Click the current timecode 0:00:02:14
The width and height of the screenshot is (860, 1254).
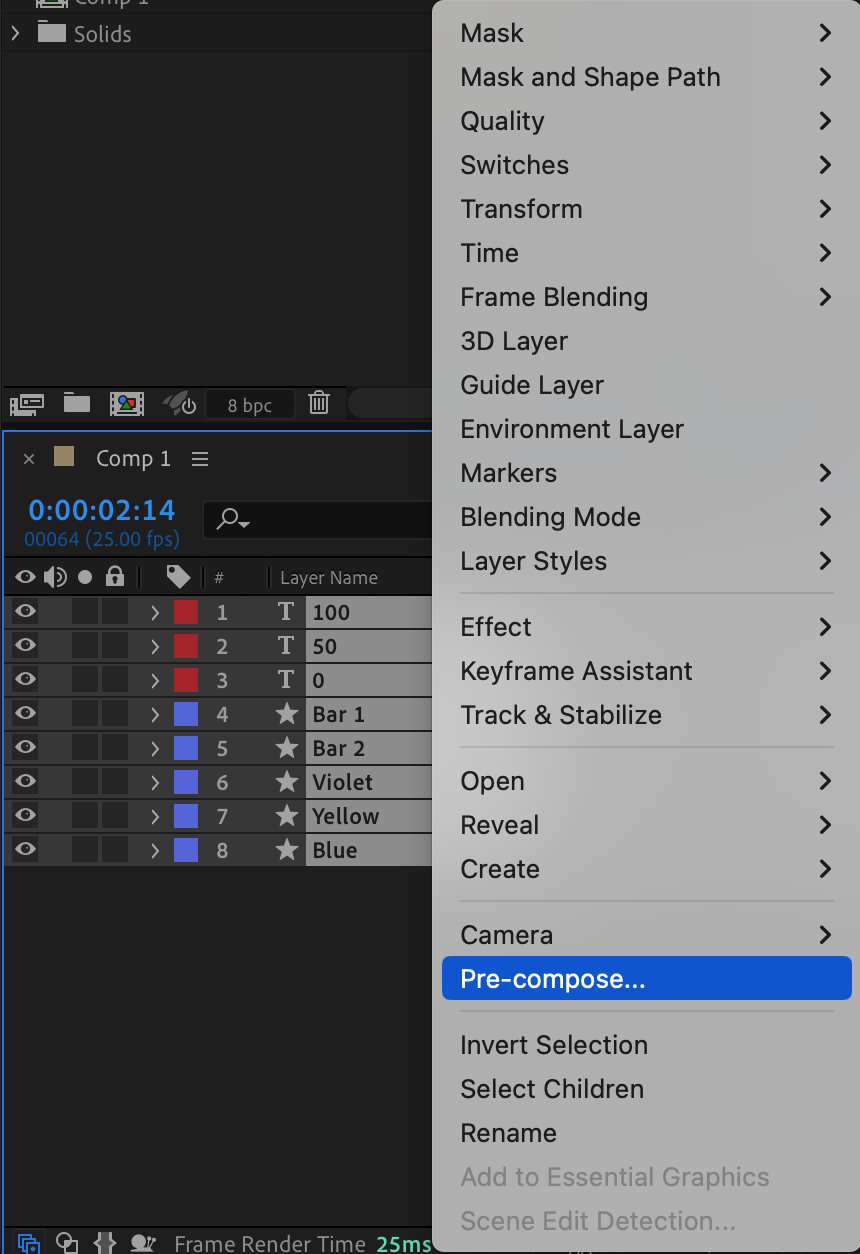tap(102, 510)
